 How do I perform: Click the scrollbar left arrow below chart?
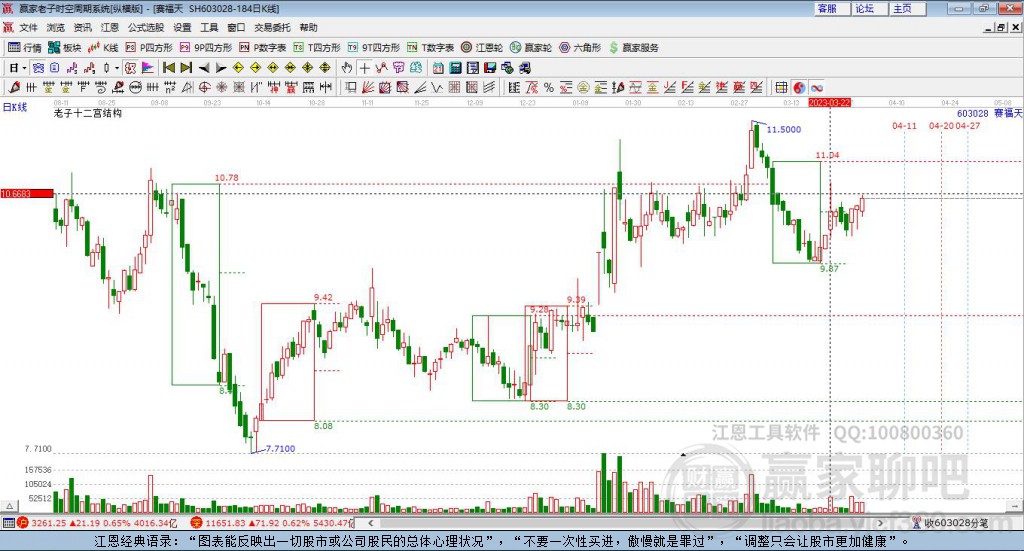(x=370, y=523)
